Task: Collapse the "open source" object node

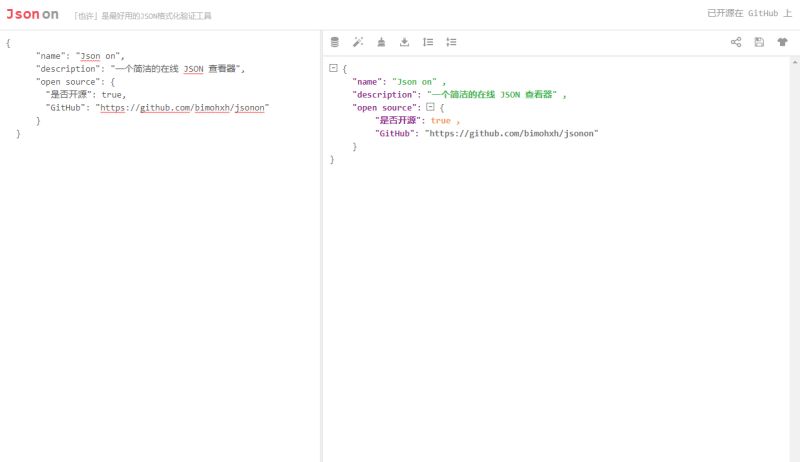Action: (430, 107)
